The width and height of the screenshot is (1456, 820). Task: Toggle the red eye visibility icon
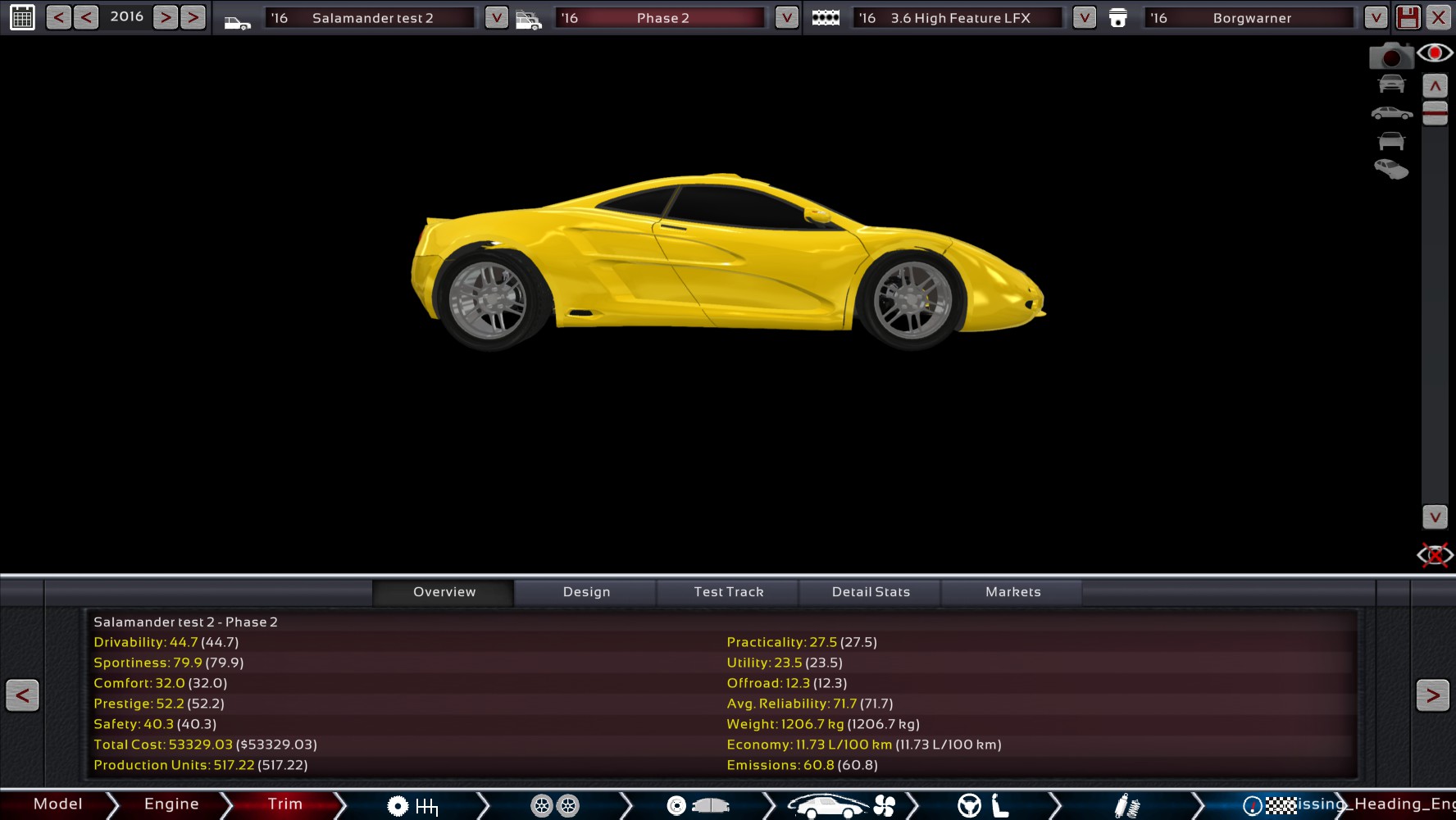point(1435,53)
